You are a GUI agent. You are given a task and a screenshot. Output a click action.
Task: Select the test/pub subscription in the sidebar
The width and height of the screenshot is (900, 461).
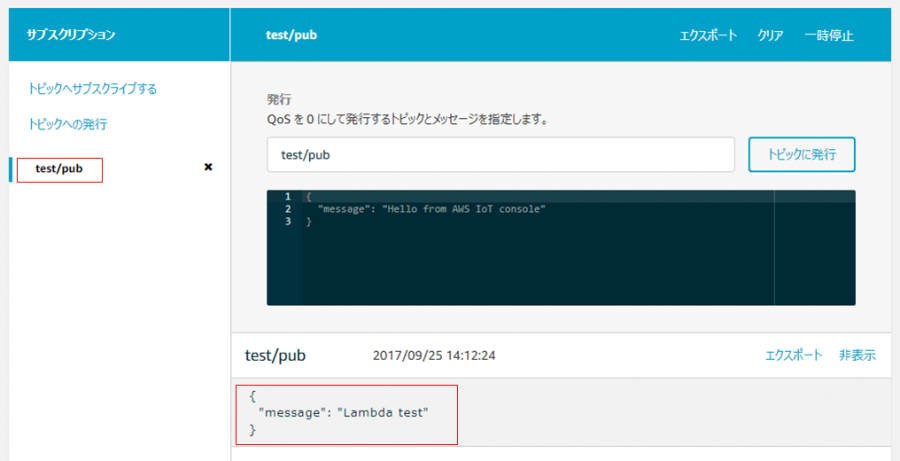point(60,170)
